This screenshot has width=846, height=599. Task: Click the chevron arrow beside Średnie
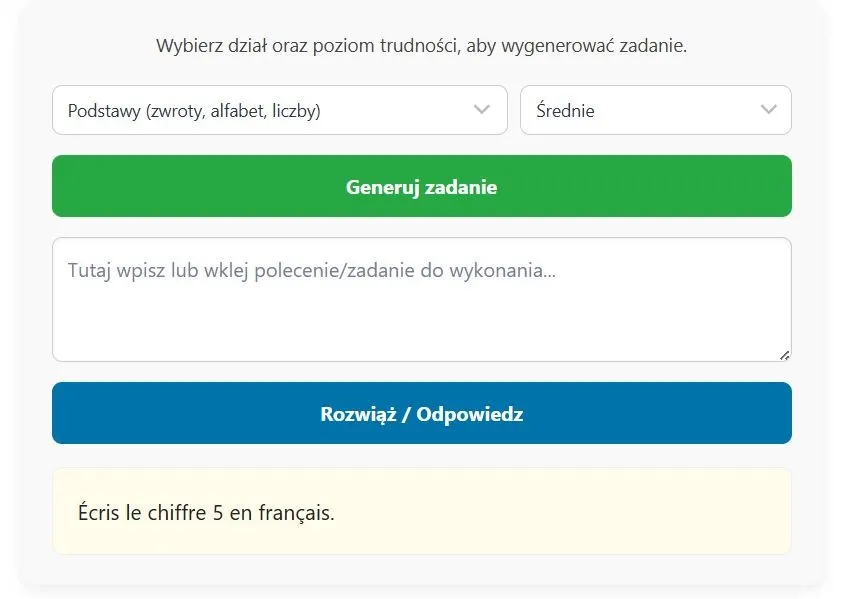(x=768, y=109)
